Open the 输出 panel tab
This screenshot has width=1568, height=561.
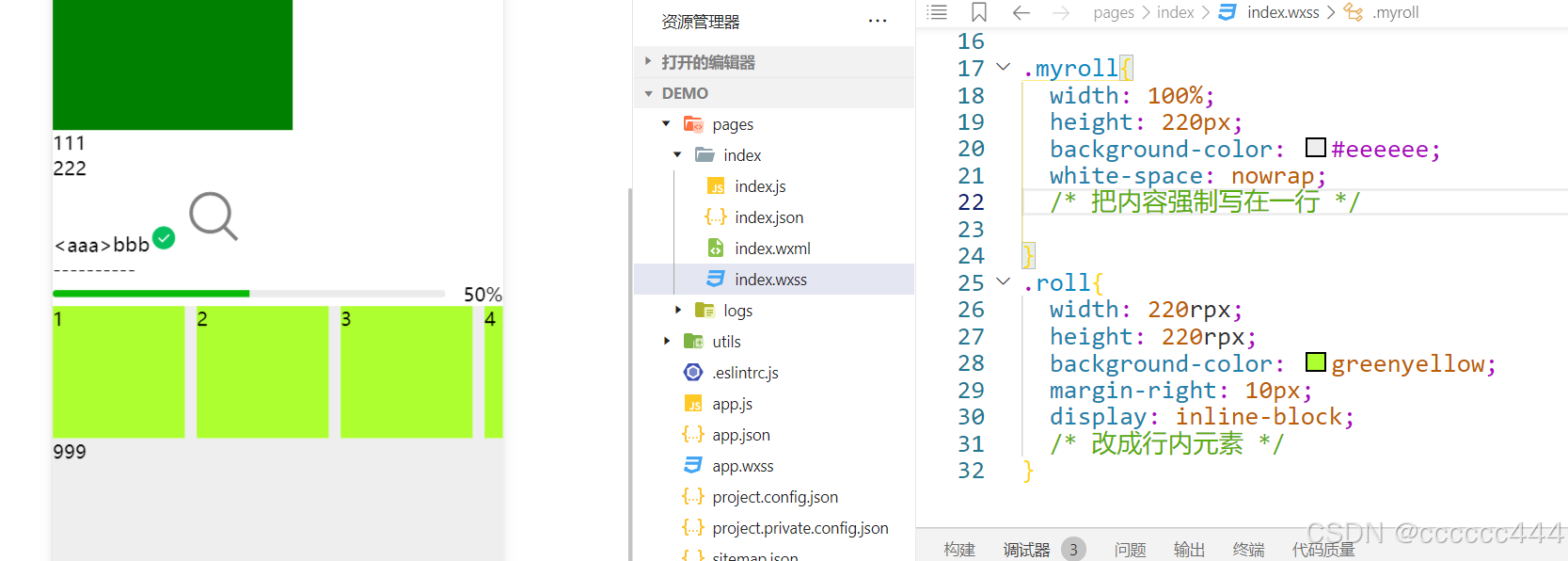point(1189,550)
